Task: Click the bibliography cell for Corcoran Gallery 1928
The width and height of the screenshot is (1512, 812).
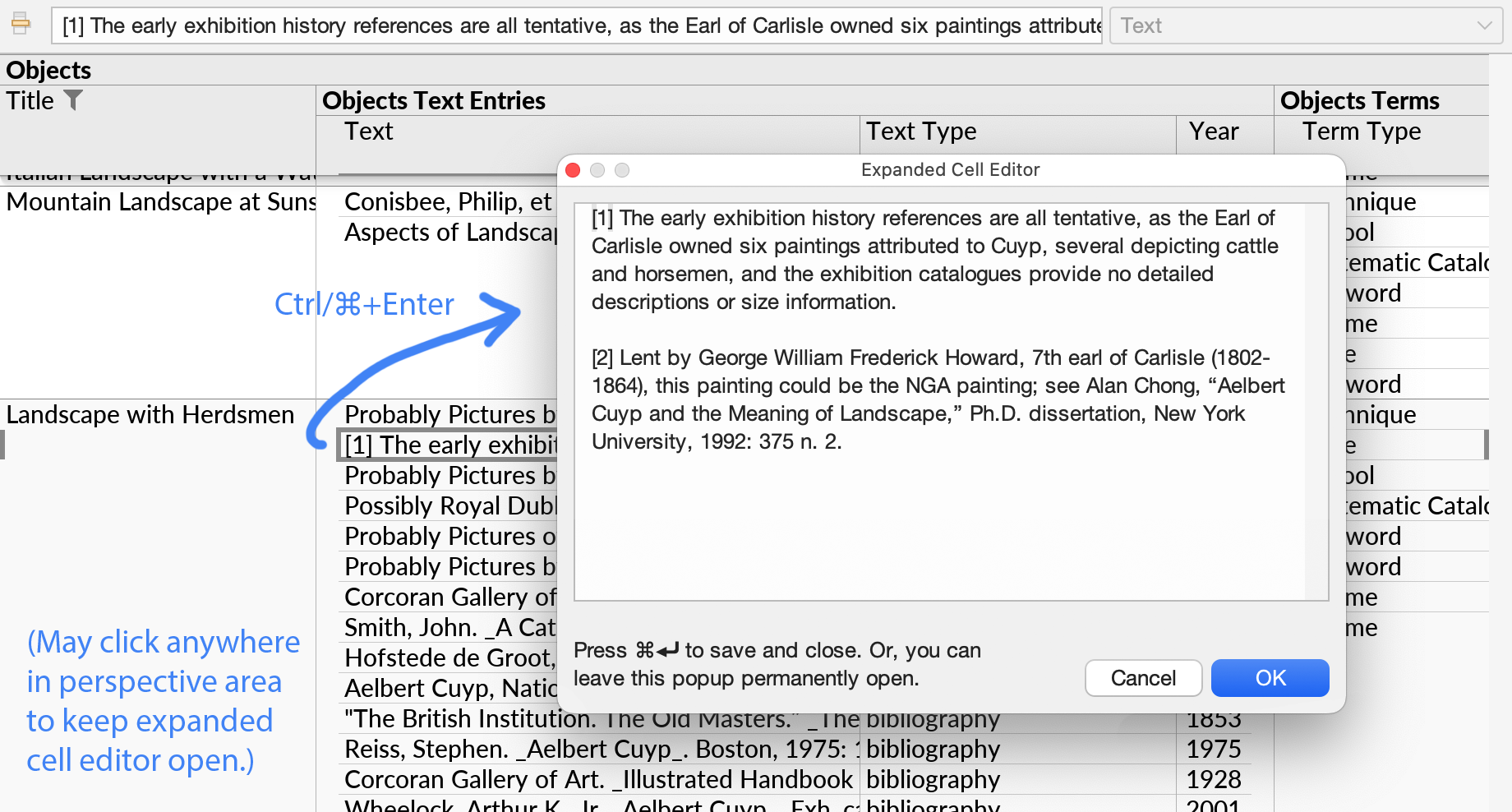Action: click(933, 779)
